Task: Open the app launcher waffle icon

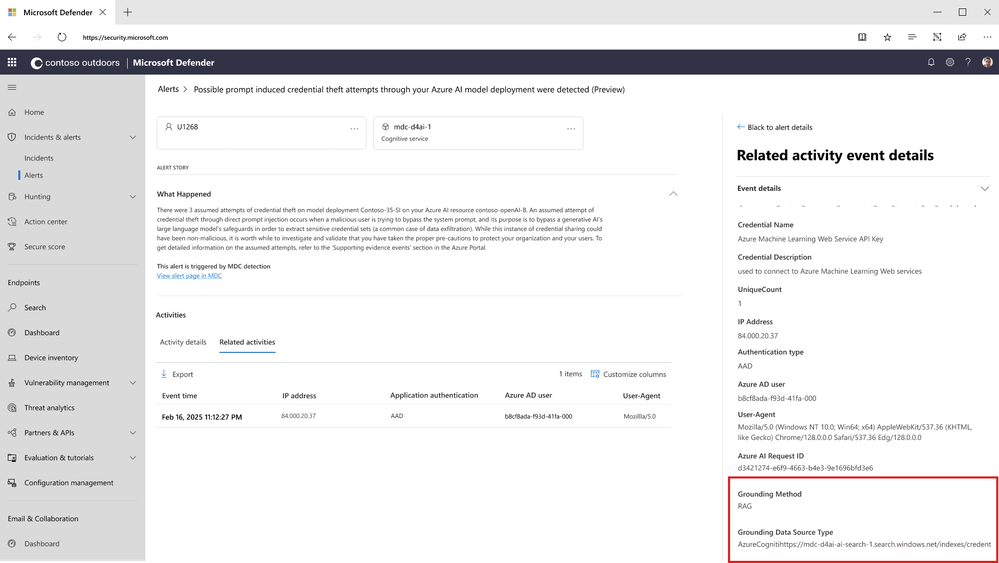Action: coord(11,62)
